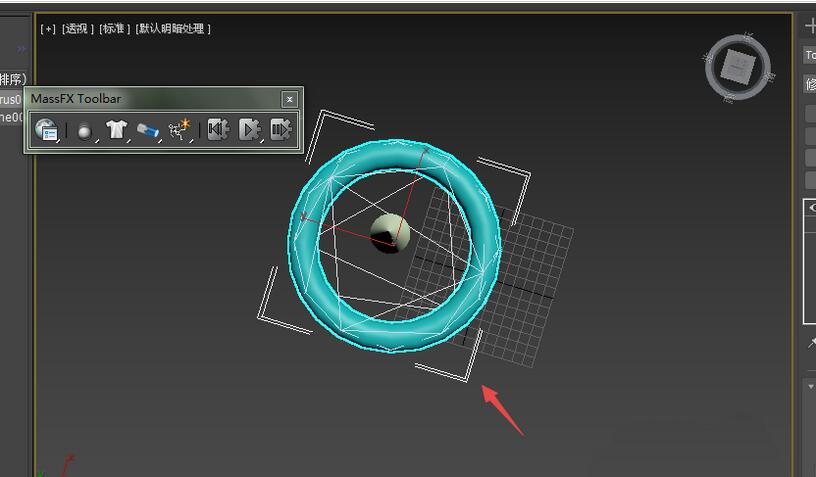Open the 默认明暗处理 shading menu

(x=173, y=29)
